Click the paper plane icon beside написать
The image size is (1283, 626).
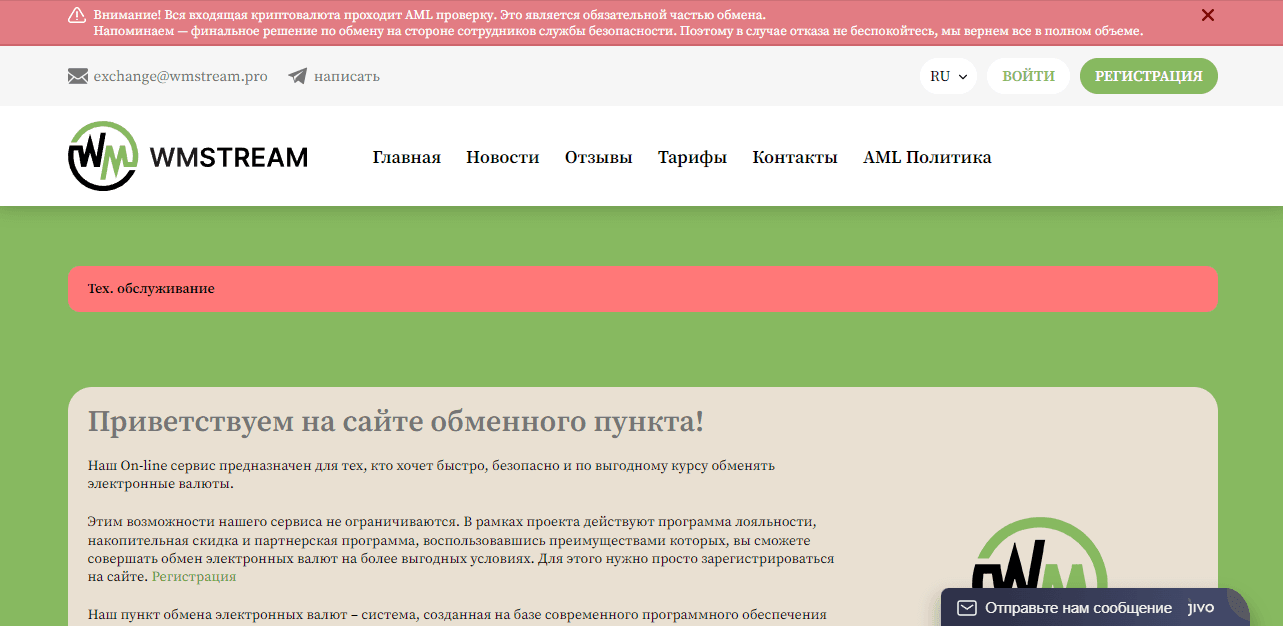(x=295, y=75)
